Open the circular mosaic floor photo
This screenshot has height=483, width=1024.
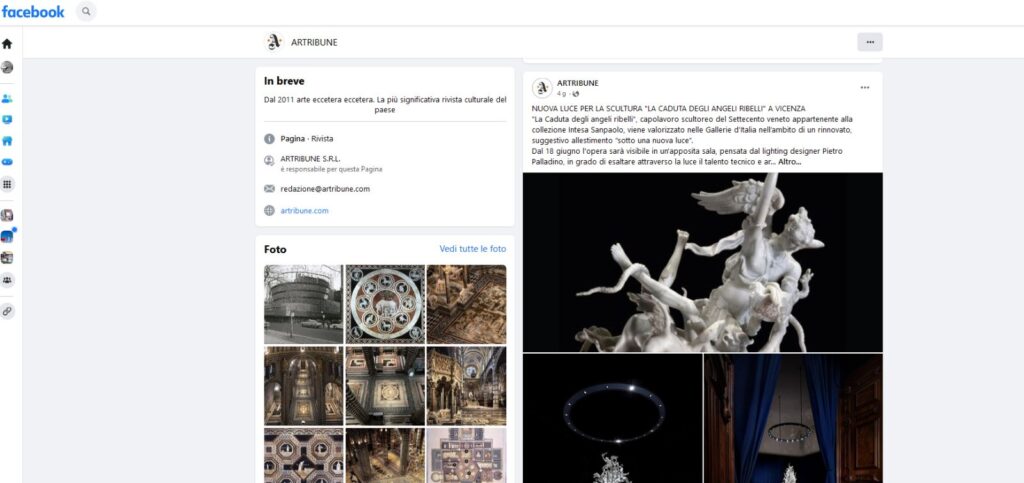pos(385,304)
